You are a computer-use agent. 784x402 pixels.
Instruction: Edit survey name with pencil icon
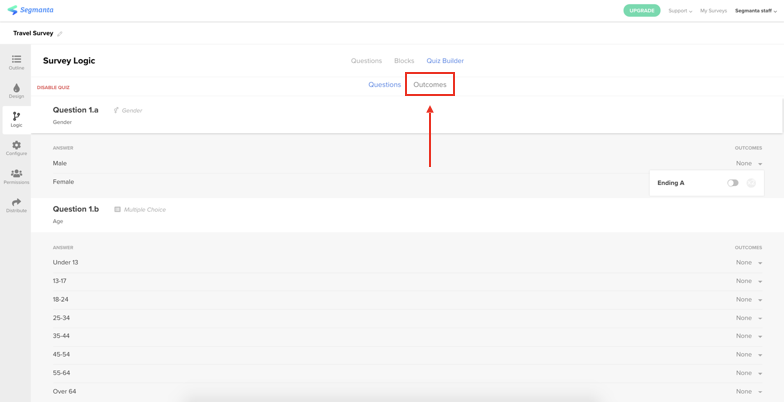click(60, 34)
